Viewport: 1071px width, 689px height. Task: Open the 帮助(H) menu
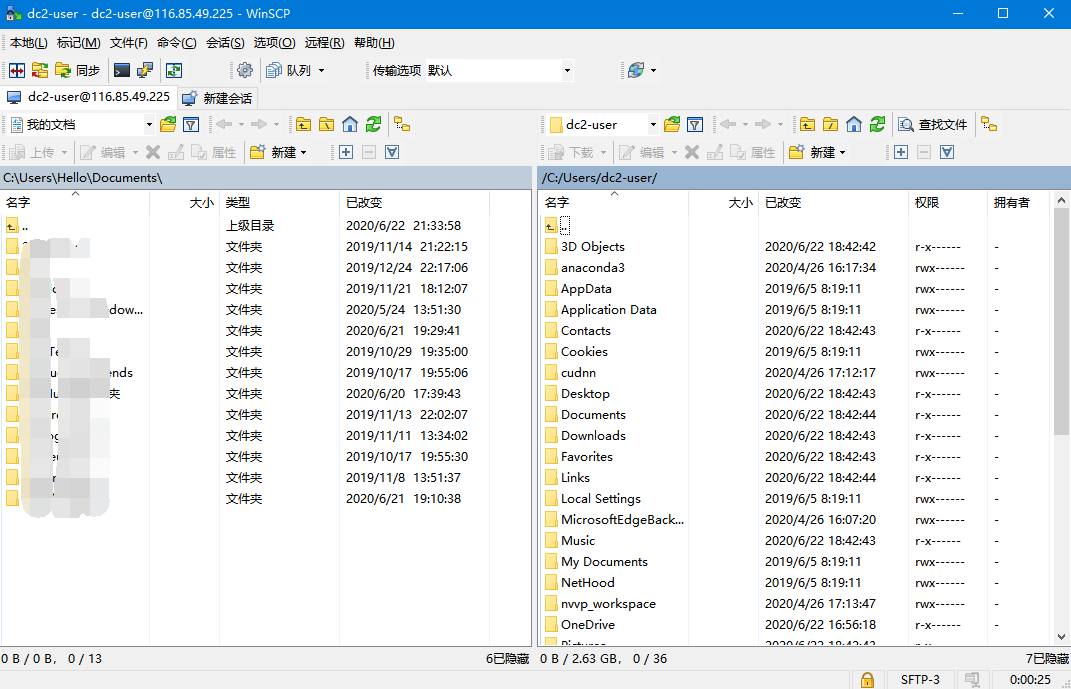tap(374, 43)
